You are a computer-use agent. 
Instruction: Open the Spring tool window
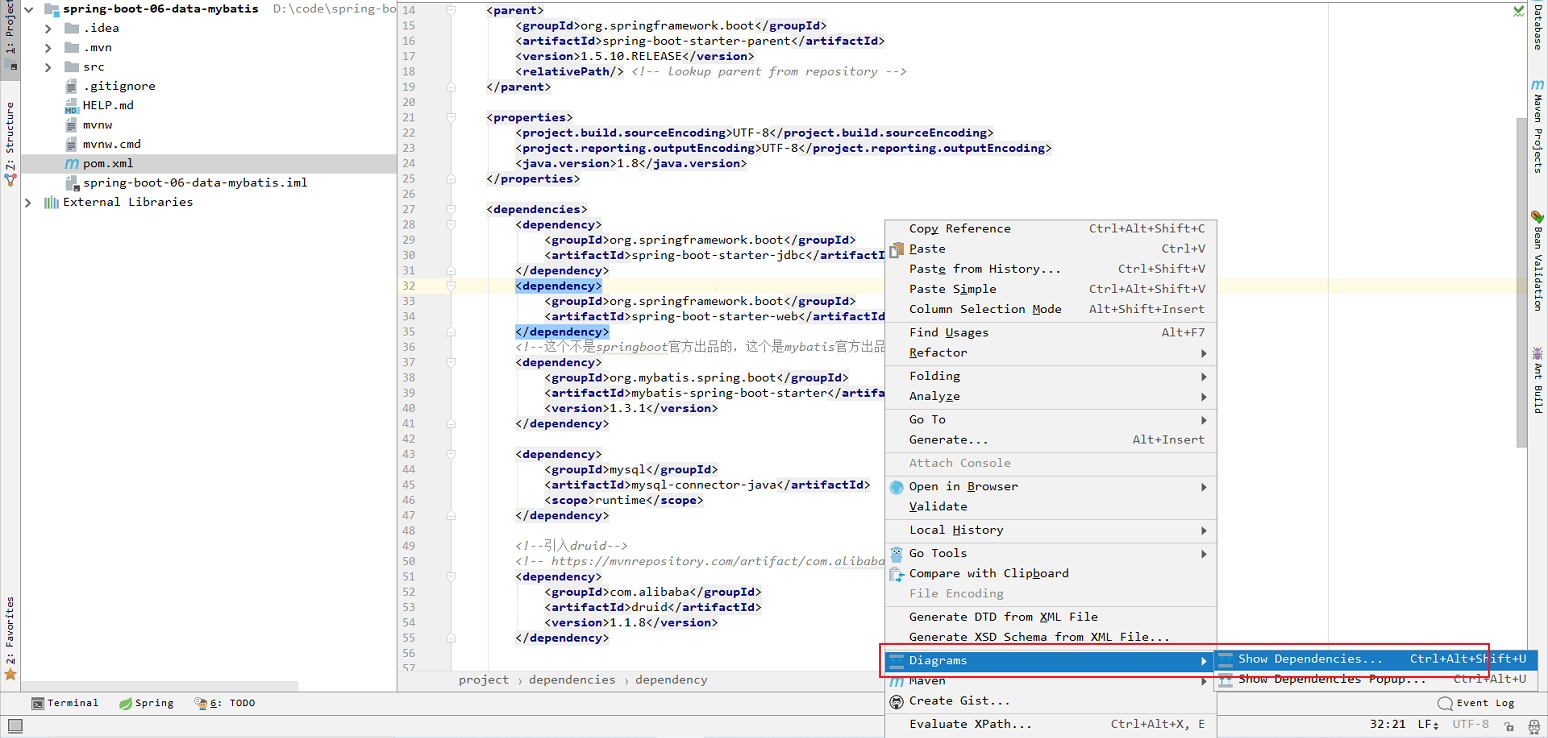(x=146, y=703)
